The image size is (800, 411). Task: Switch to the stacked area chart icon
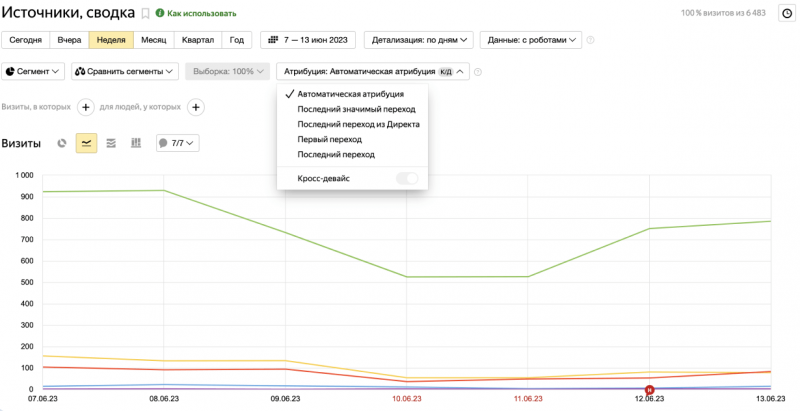(111, 143)
